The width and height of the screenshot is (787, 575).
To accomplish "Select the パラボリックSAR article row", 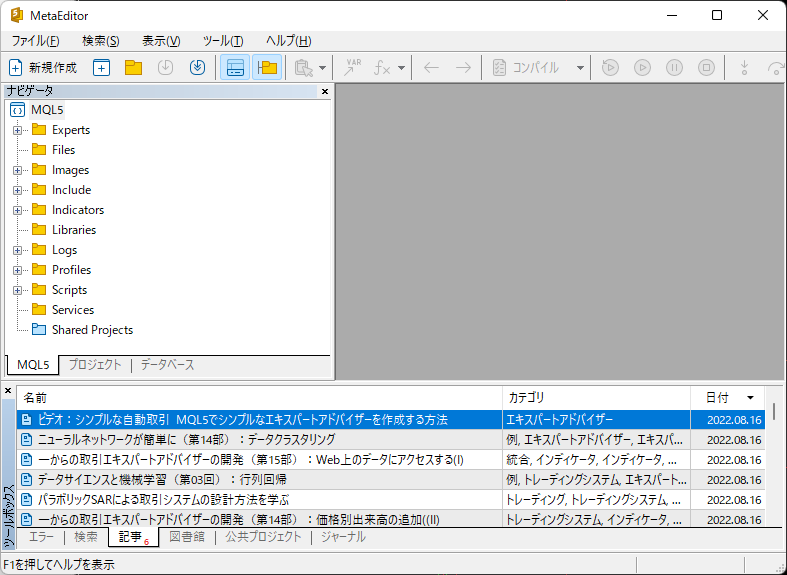I will coord(391,500).
